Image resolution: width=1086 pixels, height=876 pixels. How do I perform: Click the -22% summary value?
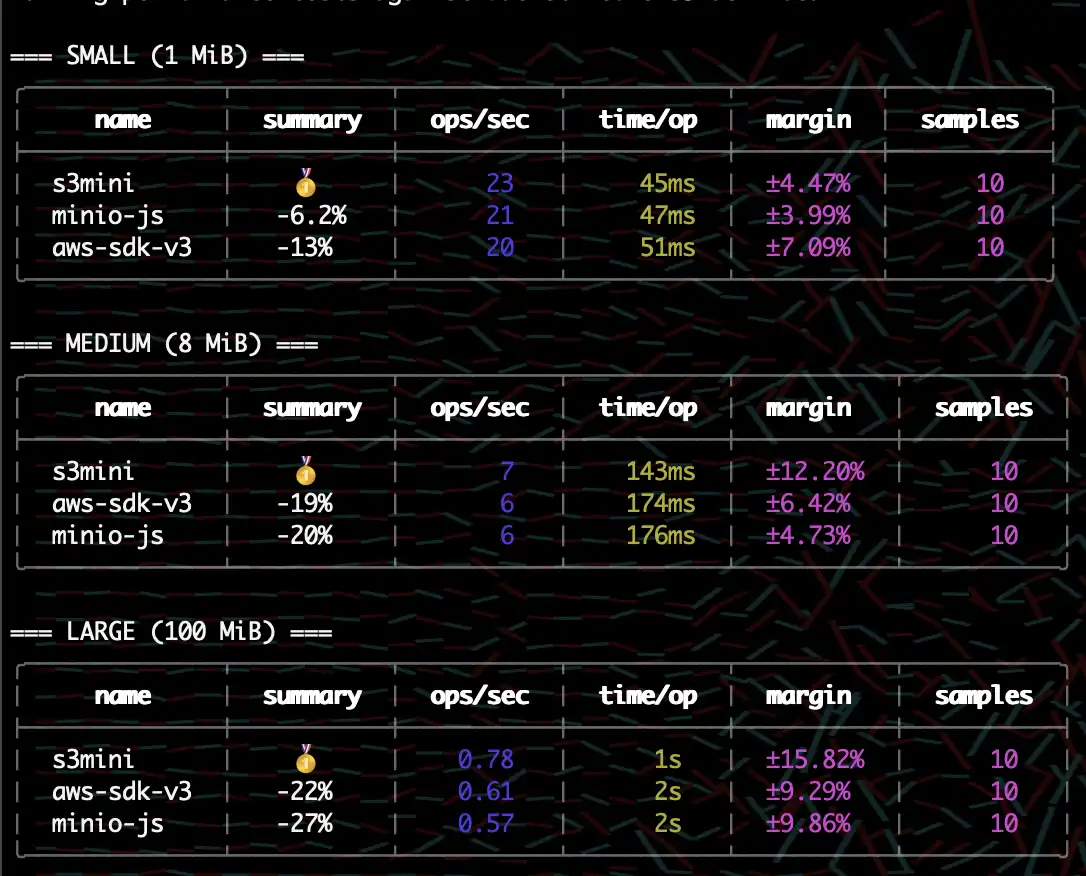click(304, 792)
